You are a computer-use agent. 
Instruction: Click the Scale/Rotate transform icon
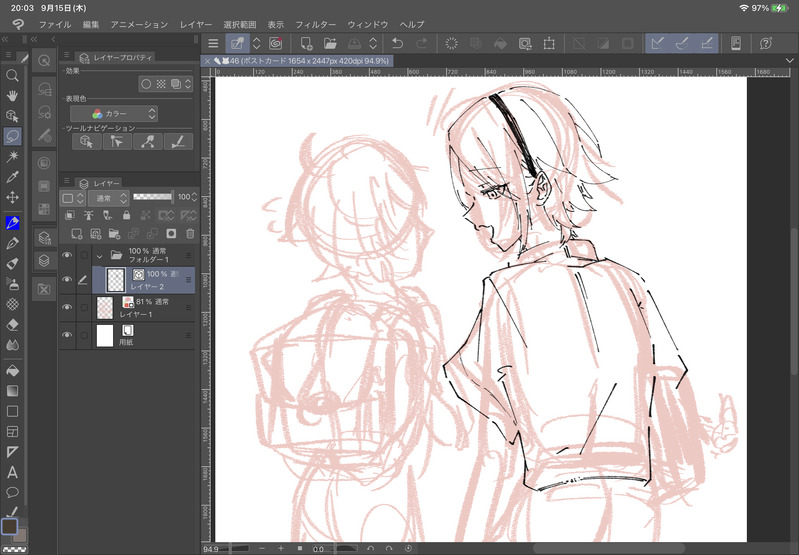pos(549,43)
